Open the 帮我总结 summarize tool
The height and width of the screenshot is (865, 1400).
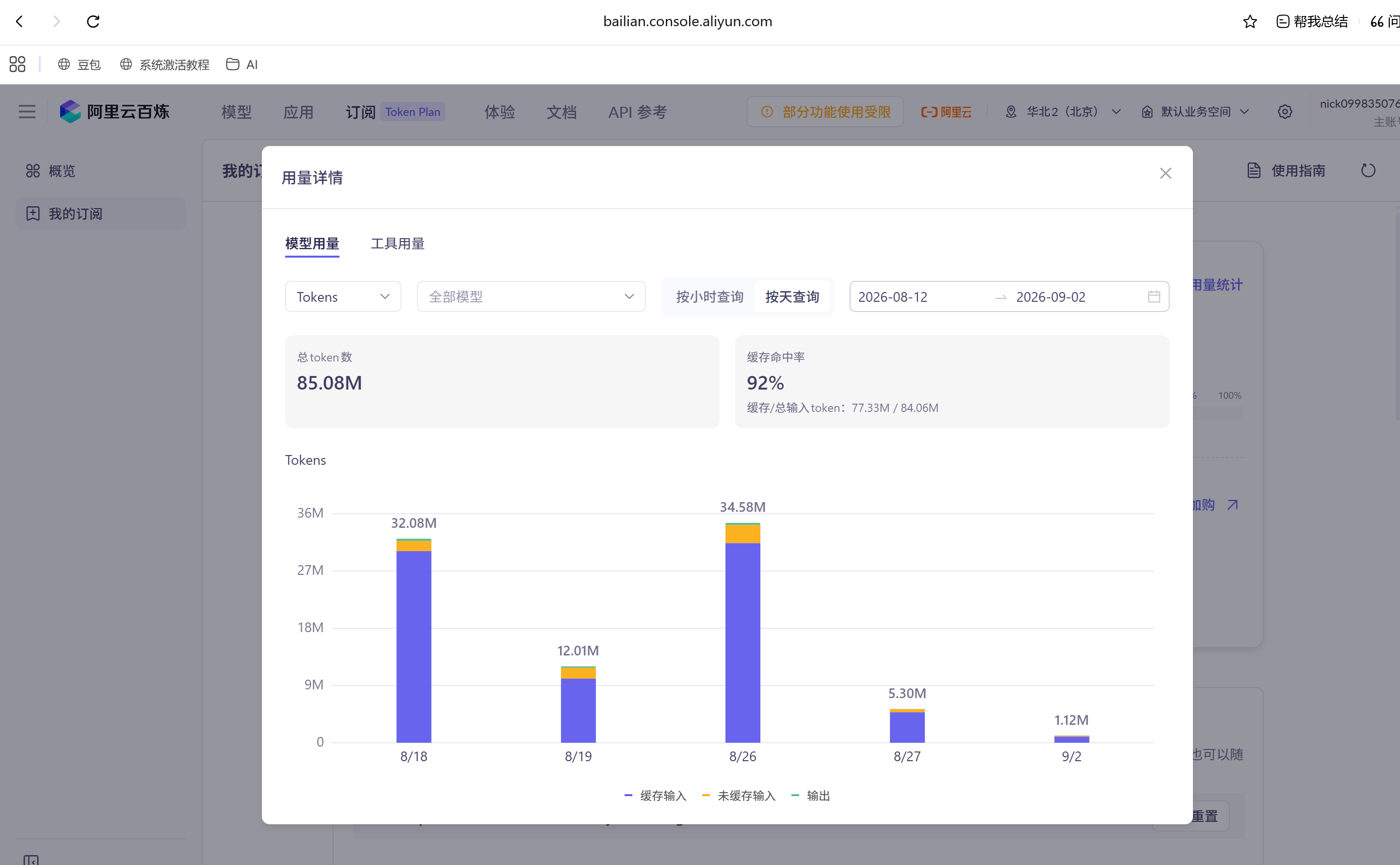[x=1312, y=22]
